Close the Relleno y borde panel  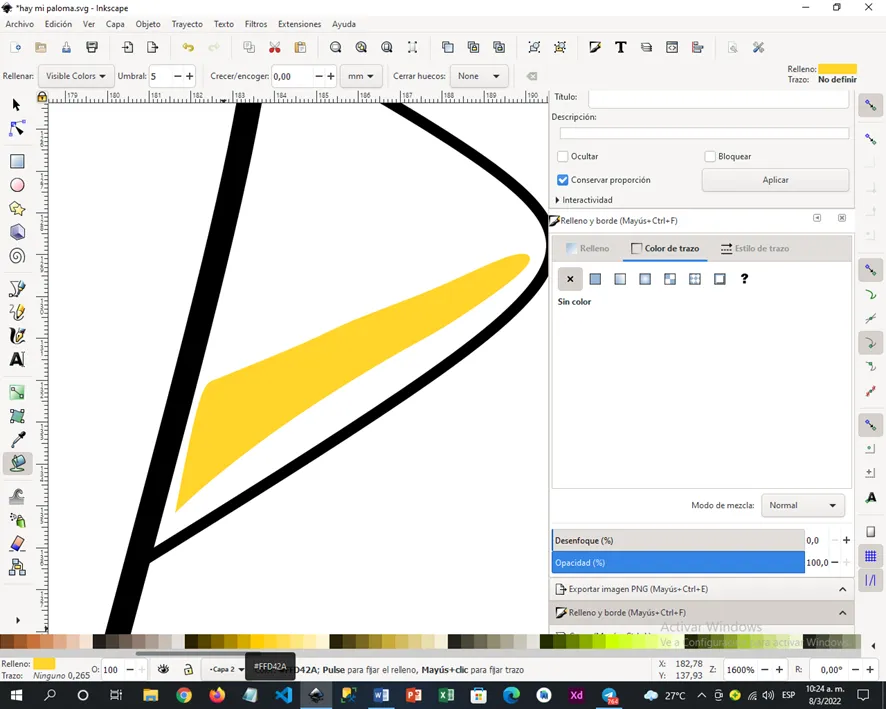tap(842, 218)
